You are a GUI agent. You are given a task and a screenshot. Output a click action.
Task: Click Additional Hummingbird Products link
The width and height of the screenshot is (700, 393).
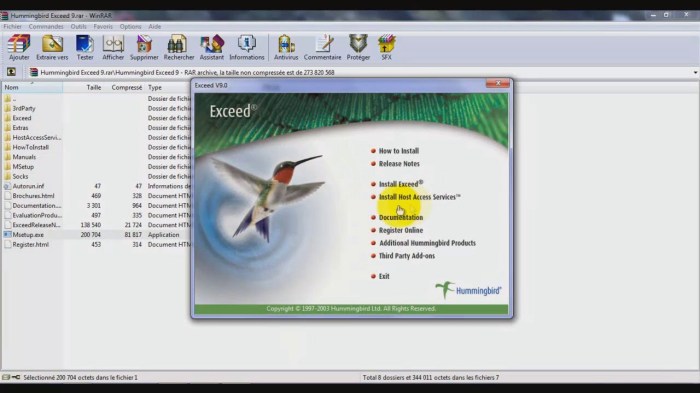[427, 243]
